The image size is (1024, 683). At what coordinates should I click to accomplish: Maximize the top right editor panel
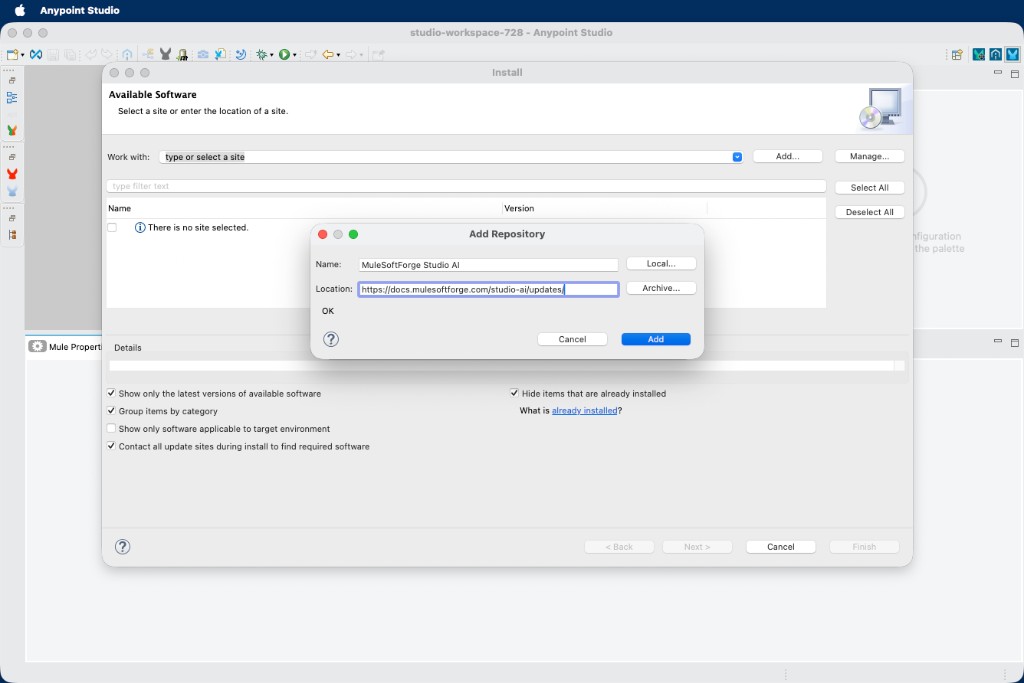point(1014,73)
